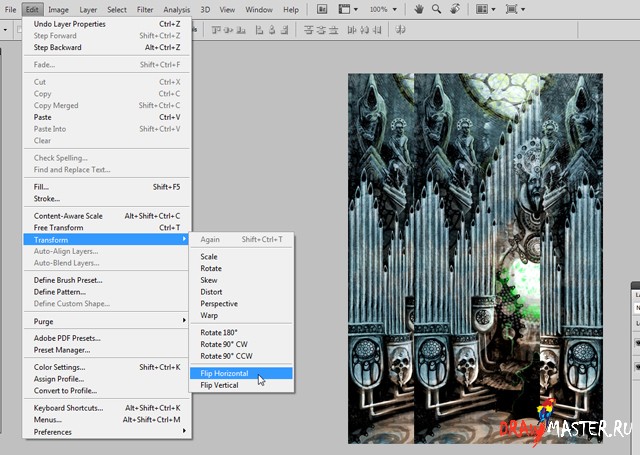Click Align Bottom Edges icon
Viewport: 640px width, 455px height.
point(241,30)
